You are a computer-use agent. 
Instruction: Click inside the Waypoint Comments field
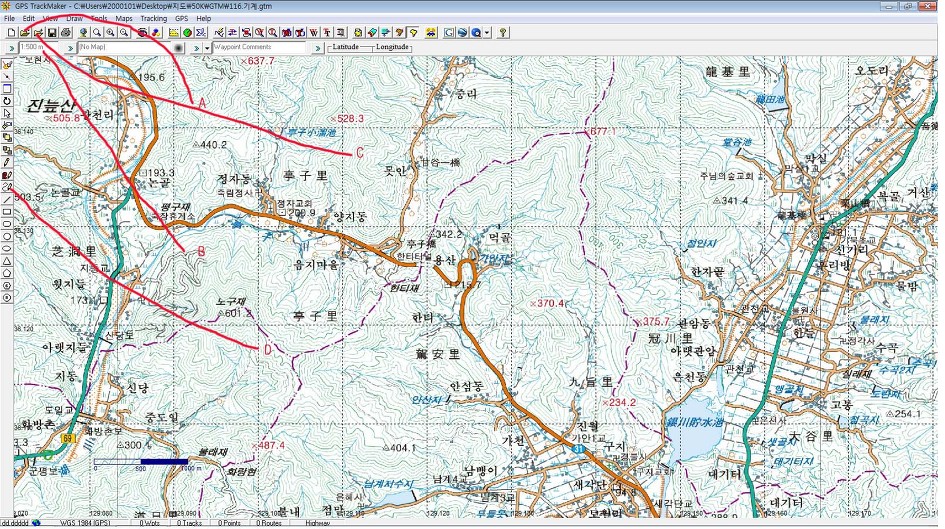pos(259,47)
